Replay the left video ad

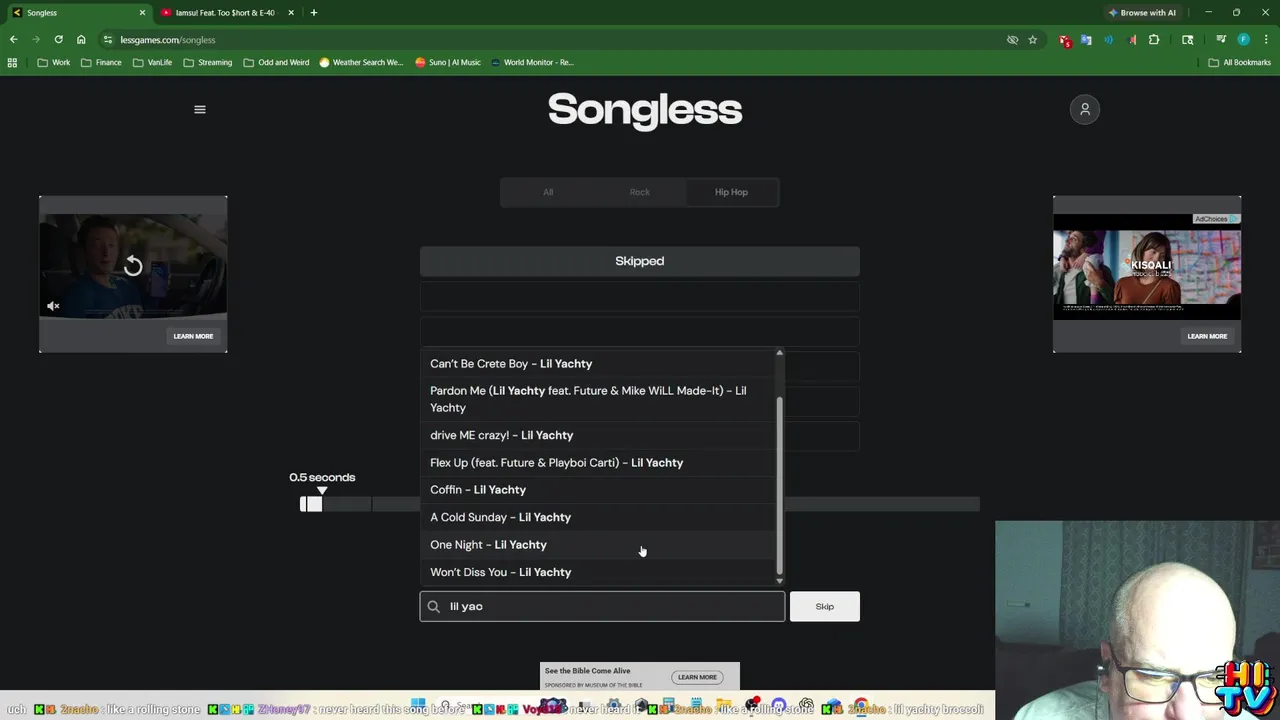click(133, 266)
